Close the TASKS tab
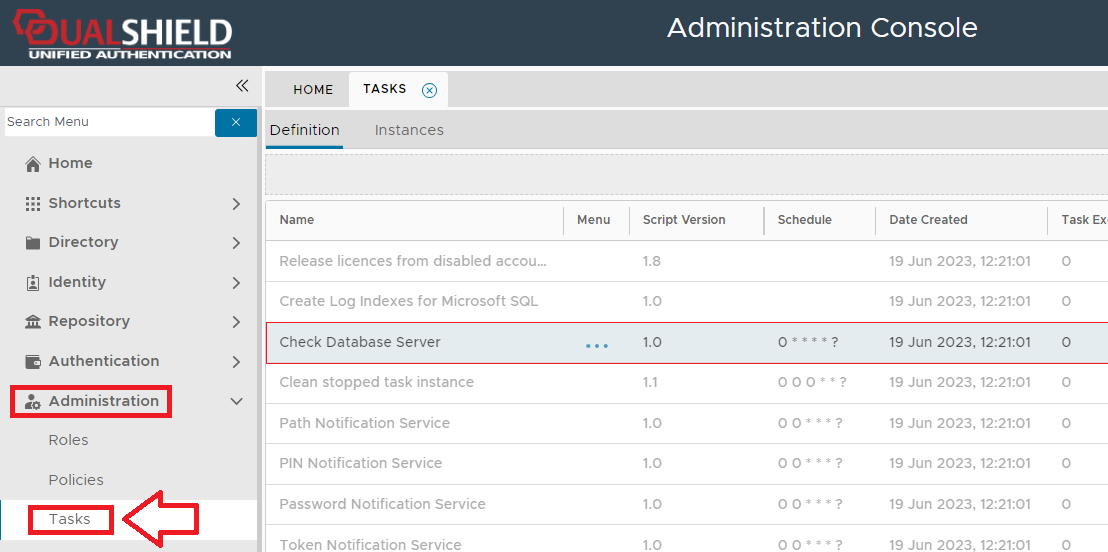 (429, 90)
